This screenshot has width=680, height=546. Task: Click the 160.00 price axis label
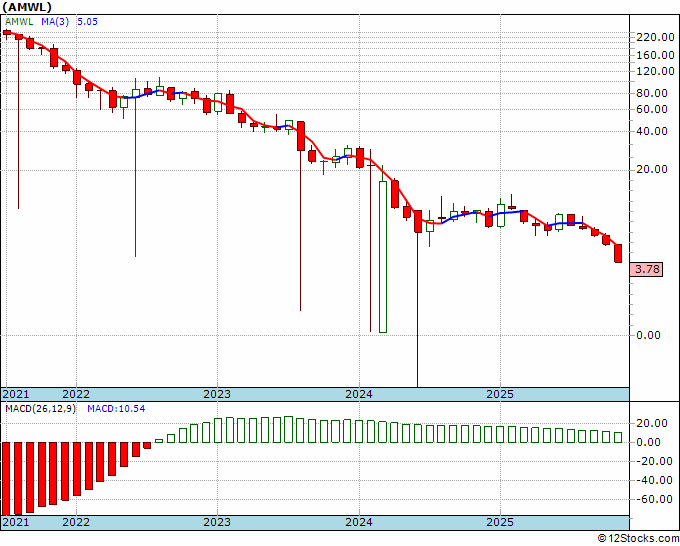point(655,55)
